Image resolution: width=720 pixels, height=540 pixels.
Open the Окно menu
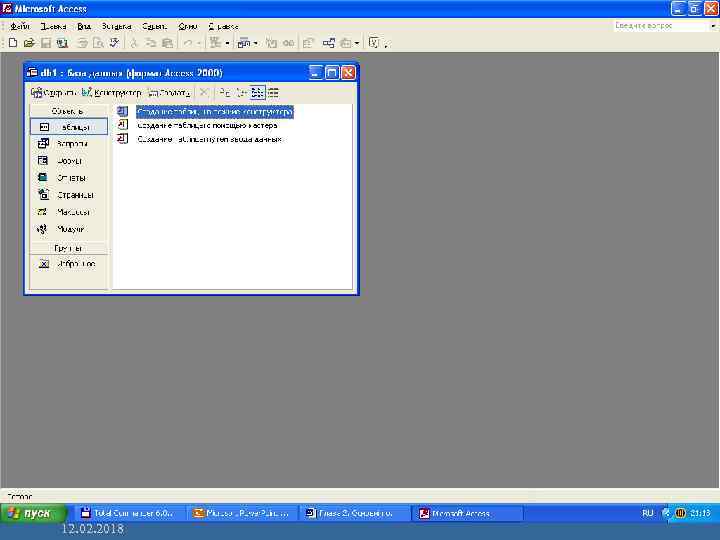click(188, 26)
